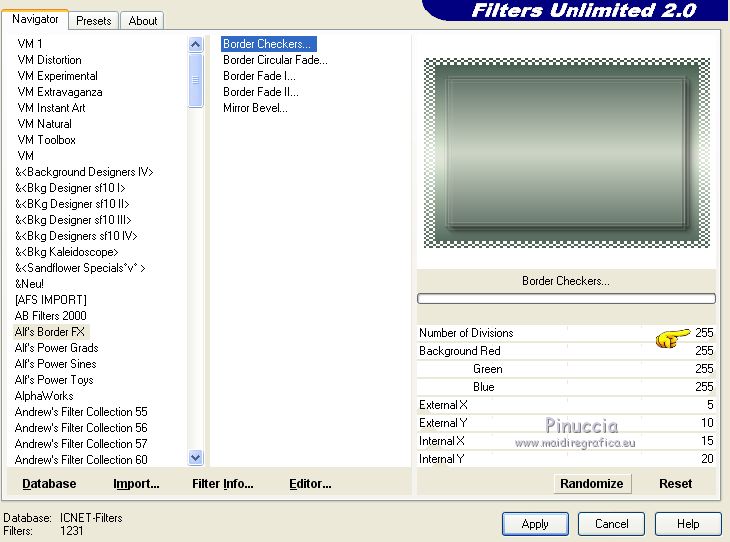Click the category list scroll down arrow
Screen dimensions: 730x542
click(x=196, y=458)
